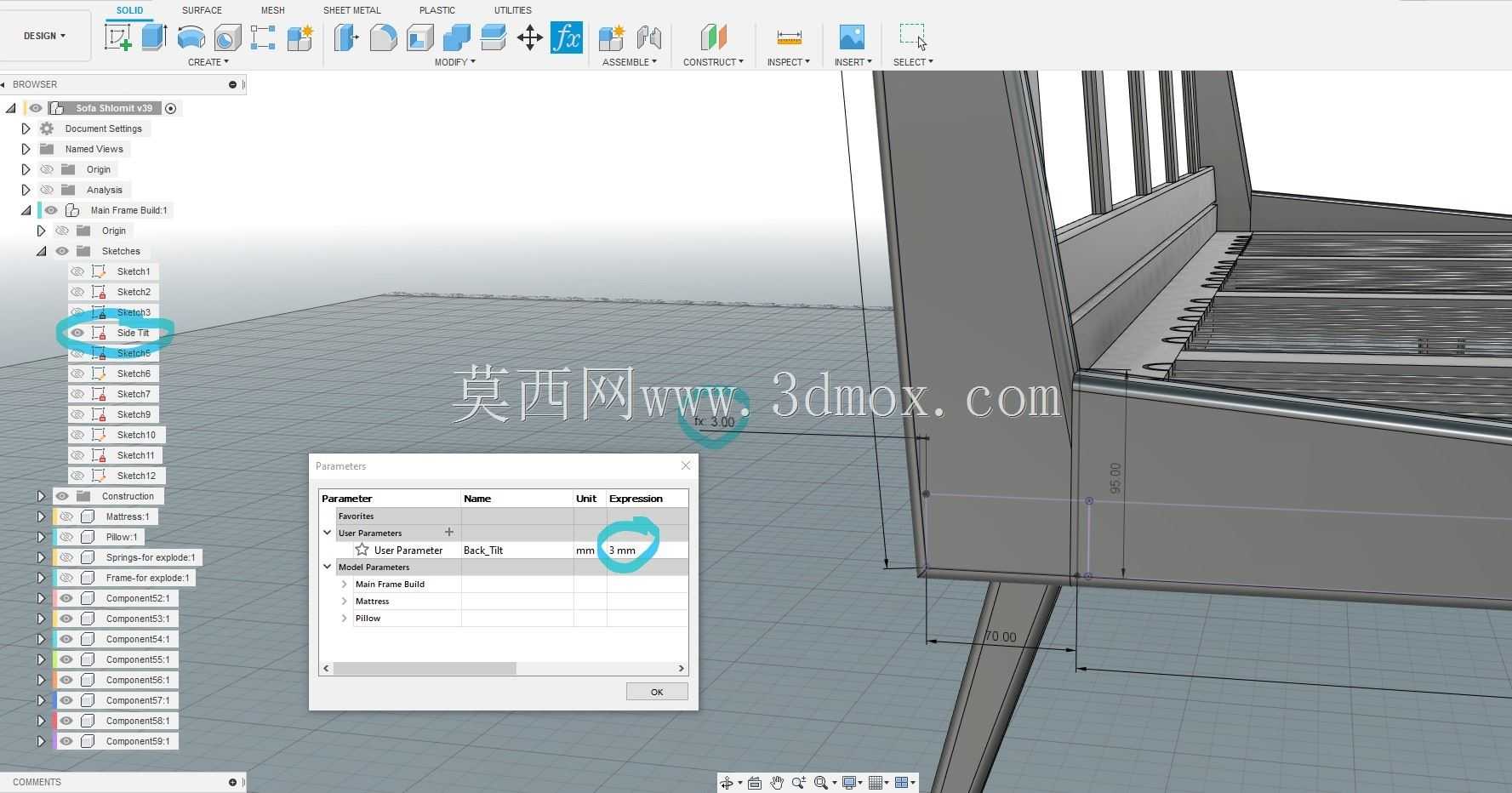Select Sketch12 in the browser

[136, 476]
